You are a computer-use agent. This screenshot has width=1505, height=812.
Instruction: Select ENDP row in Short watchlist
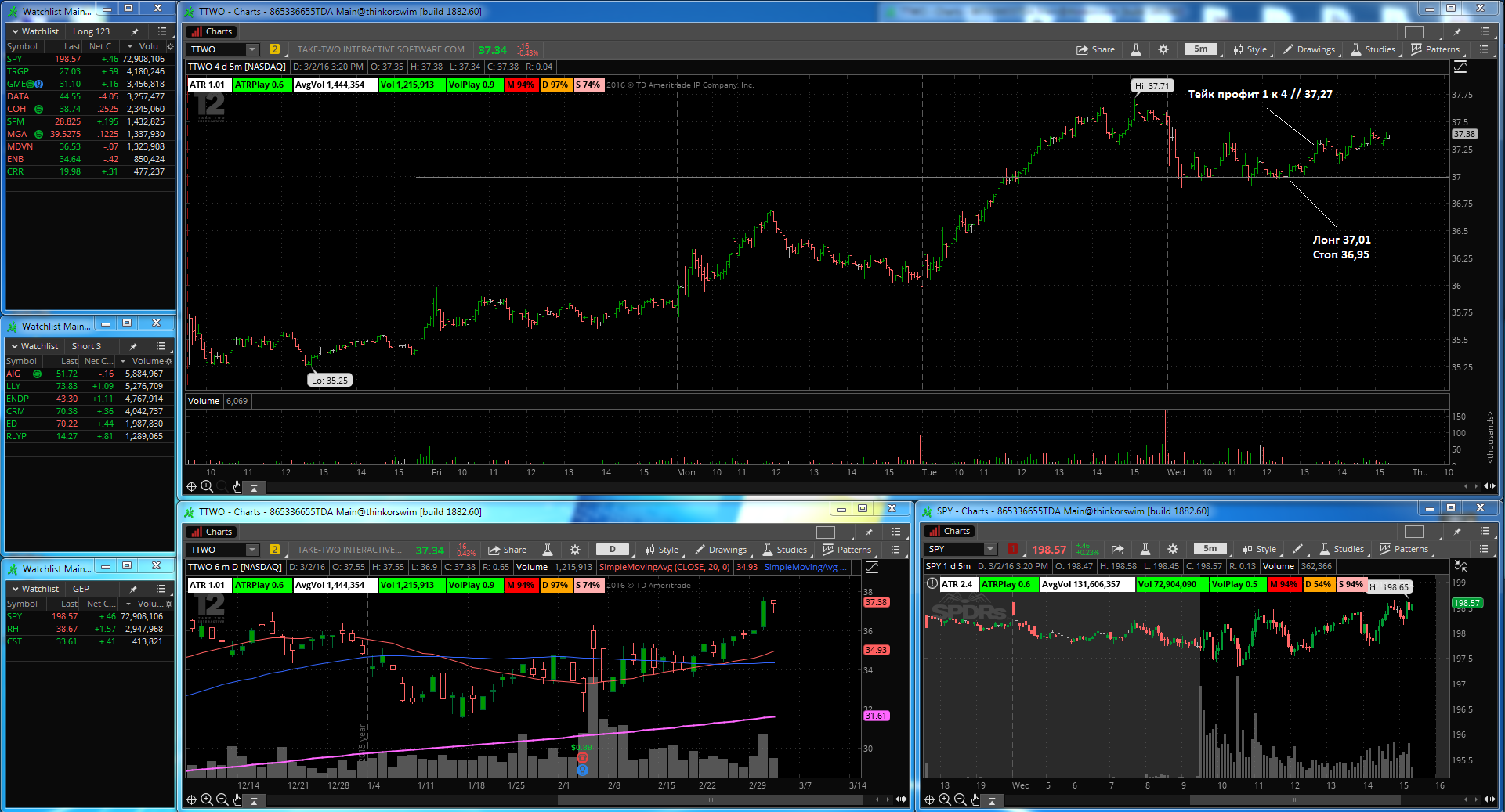click(x=90, y=399)
